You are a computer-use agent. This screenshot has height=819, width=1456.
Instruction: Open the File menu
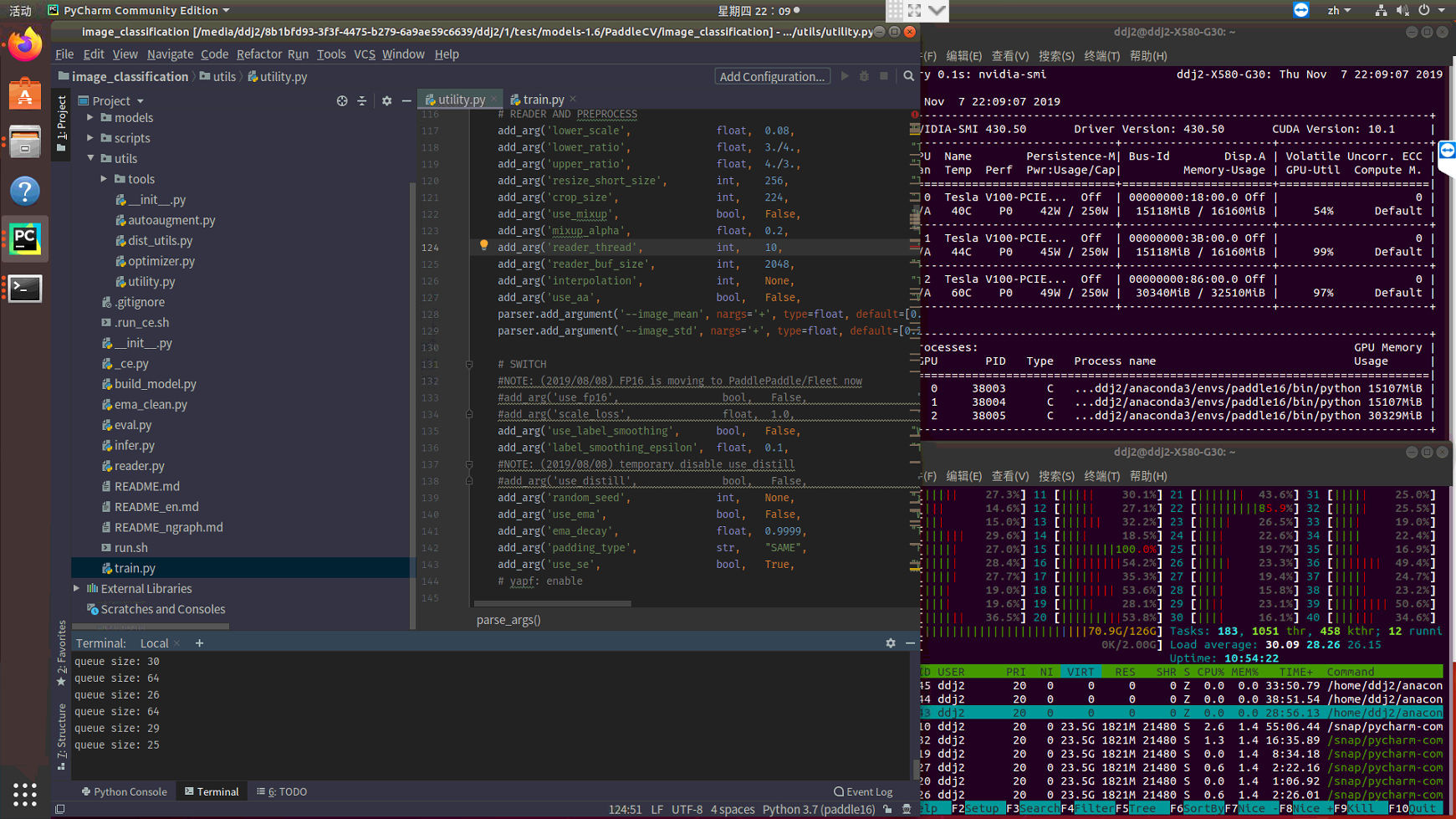pos(64,54)
